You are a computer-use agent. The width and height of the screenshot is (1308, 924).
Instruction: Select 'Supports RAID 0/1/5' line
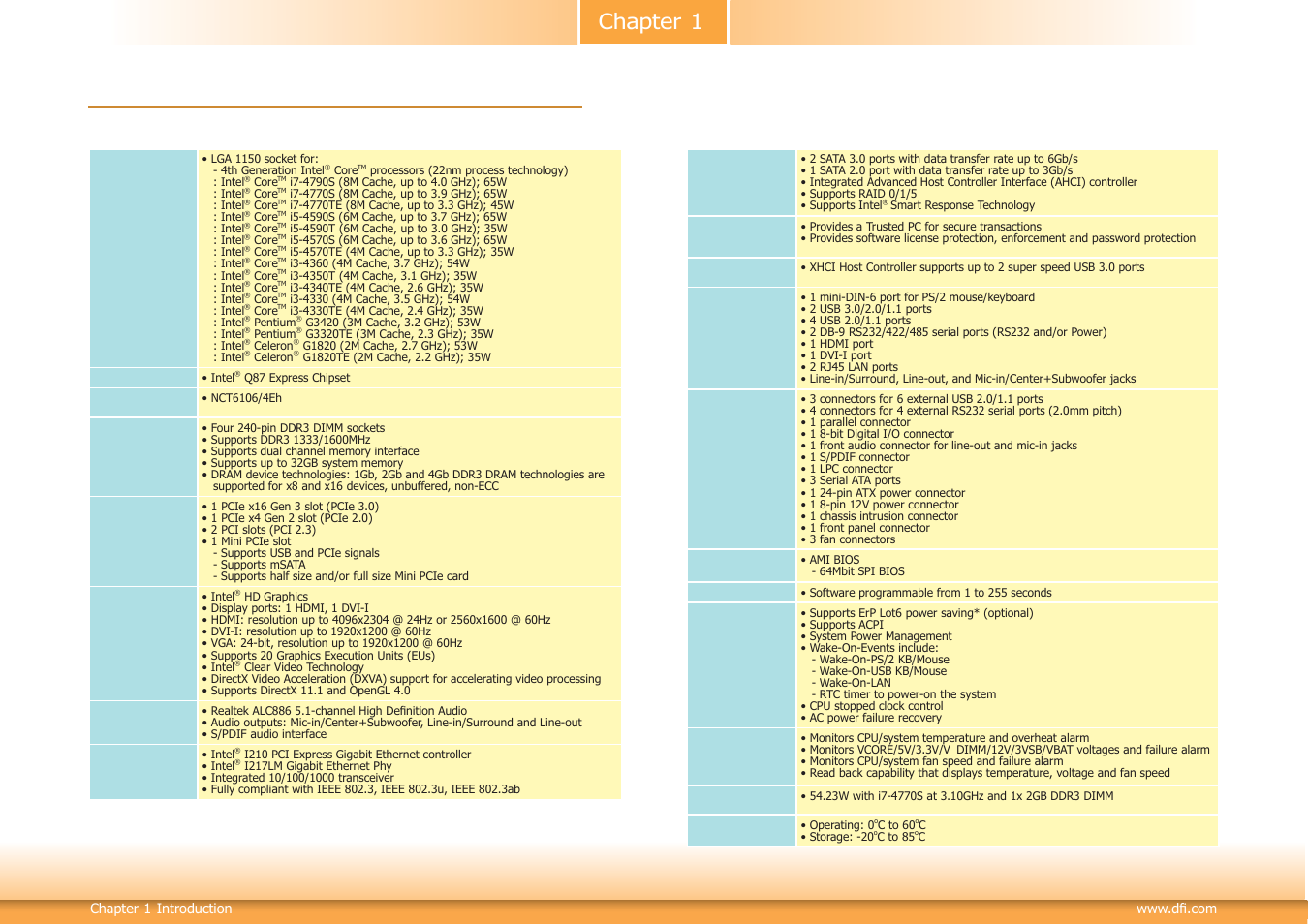click(858, 194)
